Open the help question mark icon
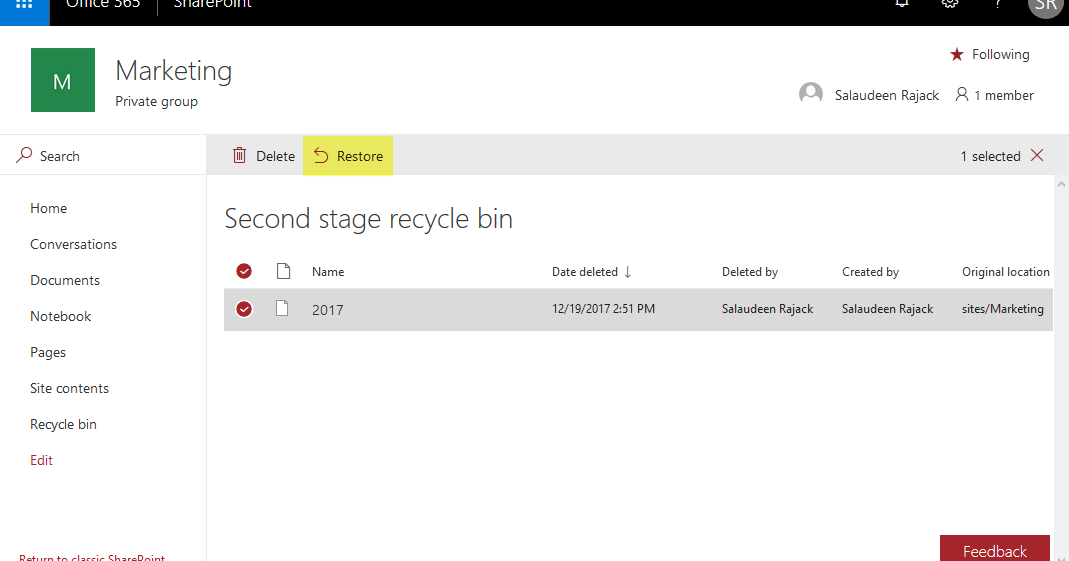The width and height of the screenshot is (1069, 561). point(997,3)
